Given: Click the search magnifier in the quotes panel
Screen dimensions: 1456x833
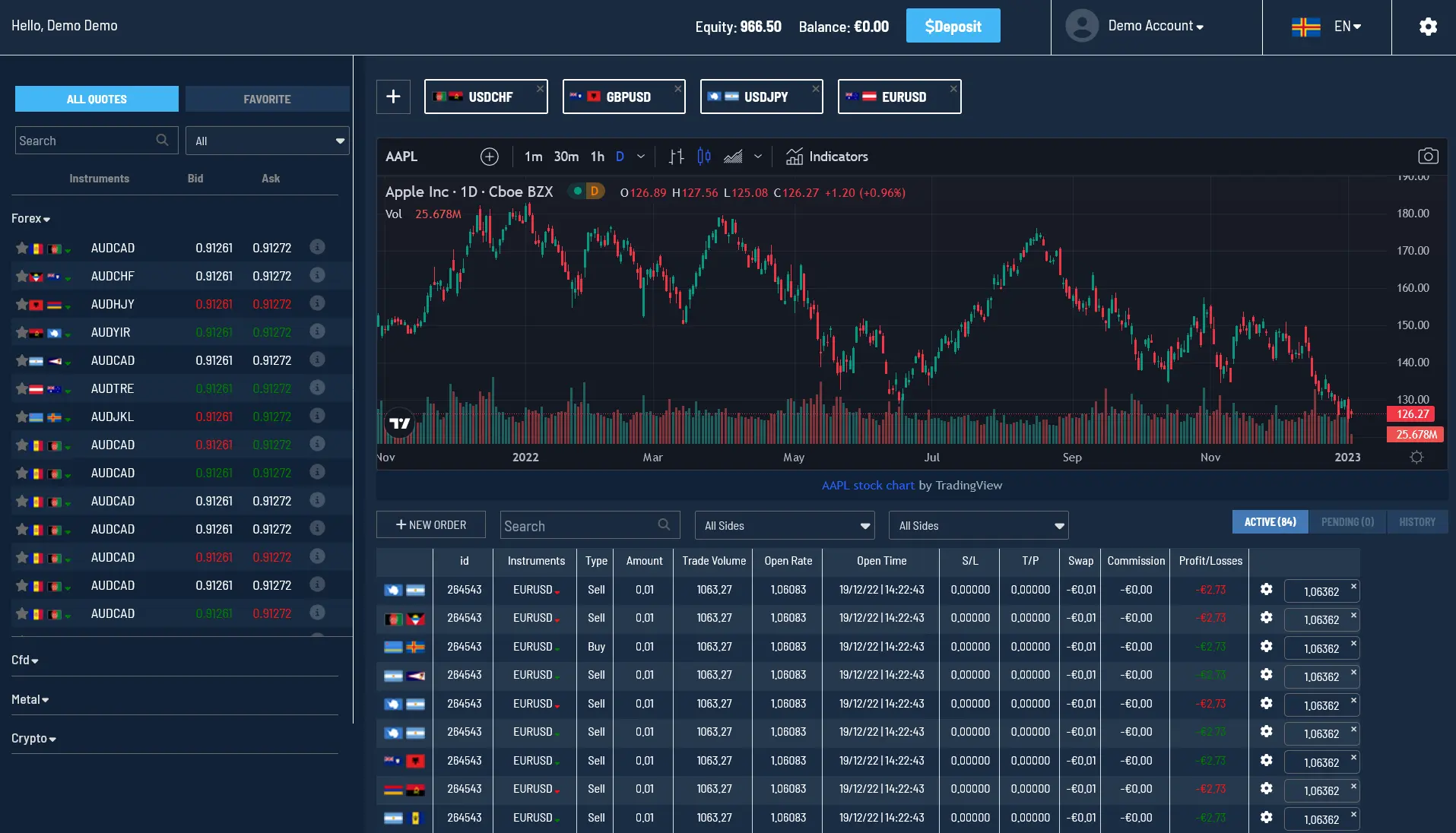Looking at the screenshot, I should tap(162, 141).
